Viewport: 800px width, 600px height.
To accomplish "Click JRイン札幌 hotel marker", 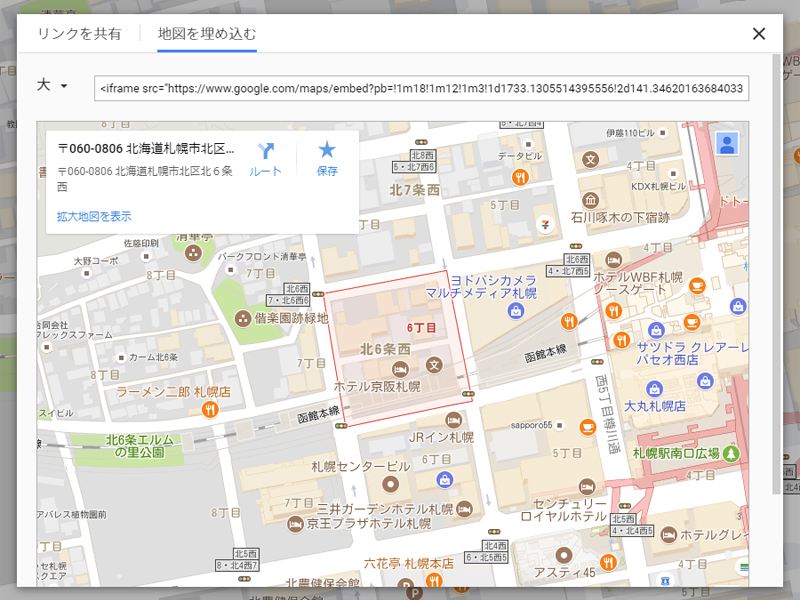I will point(453,420).
